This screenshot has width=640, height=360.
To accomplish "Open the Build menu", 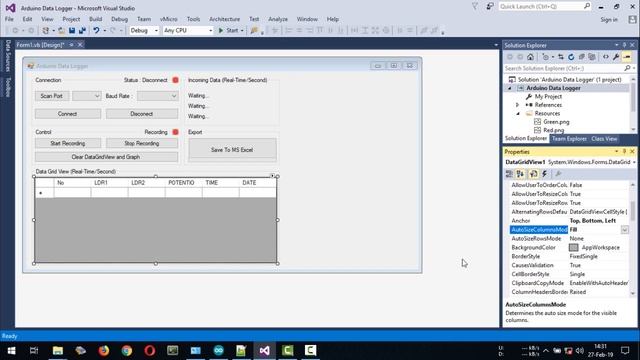I will (96, 19).
